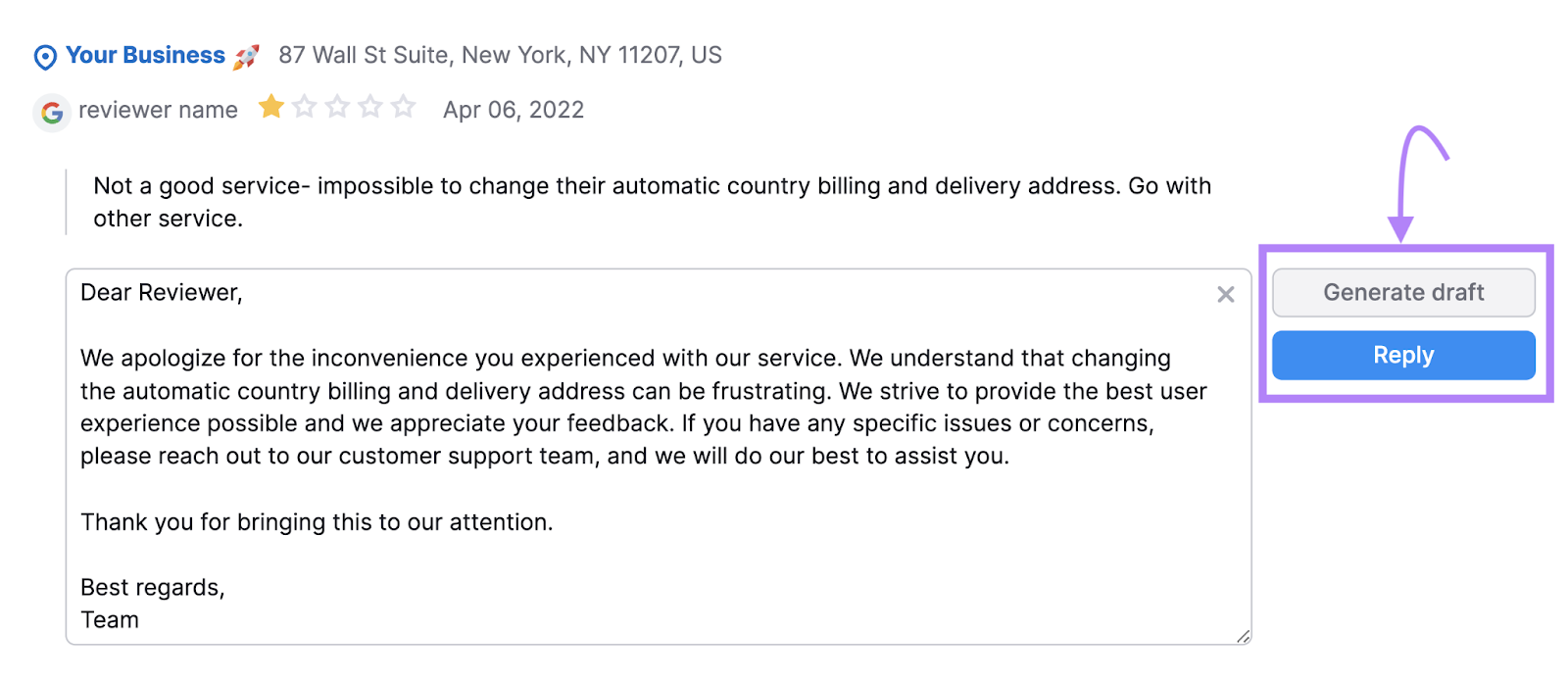Image resolution: width=1568 pixels, height=682 pixels.
Task: Toggle the third star in the rating
Action: (335, 106)
